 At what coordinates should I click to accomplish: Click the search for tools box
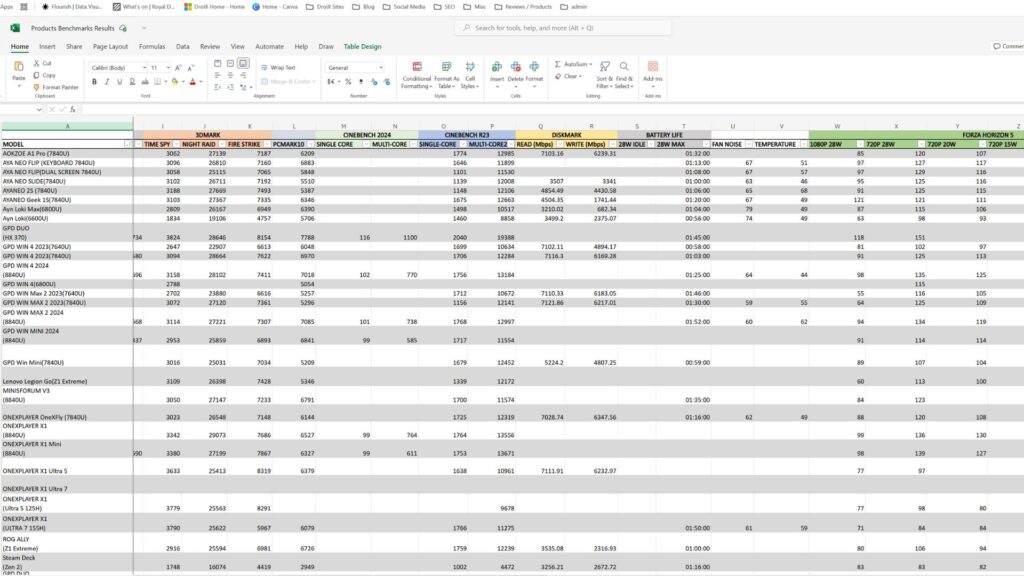click(x=563, y=28)
